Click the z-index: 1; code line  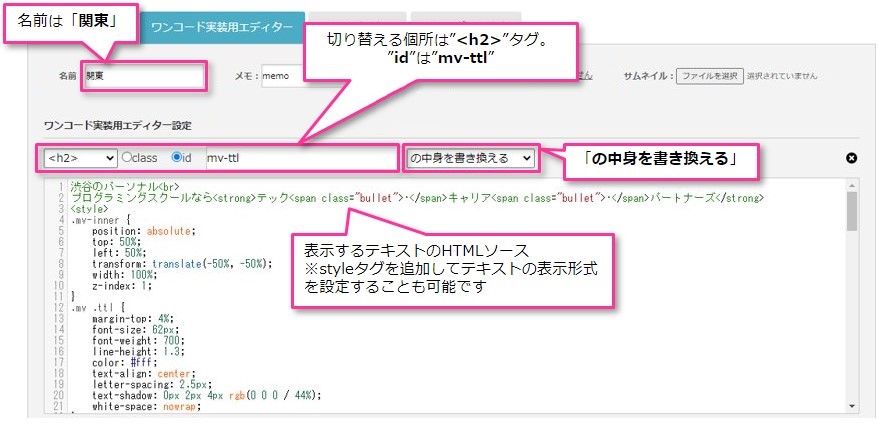pyautogui.click(x=122, y=286)
